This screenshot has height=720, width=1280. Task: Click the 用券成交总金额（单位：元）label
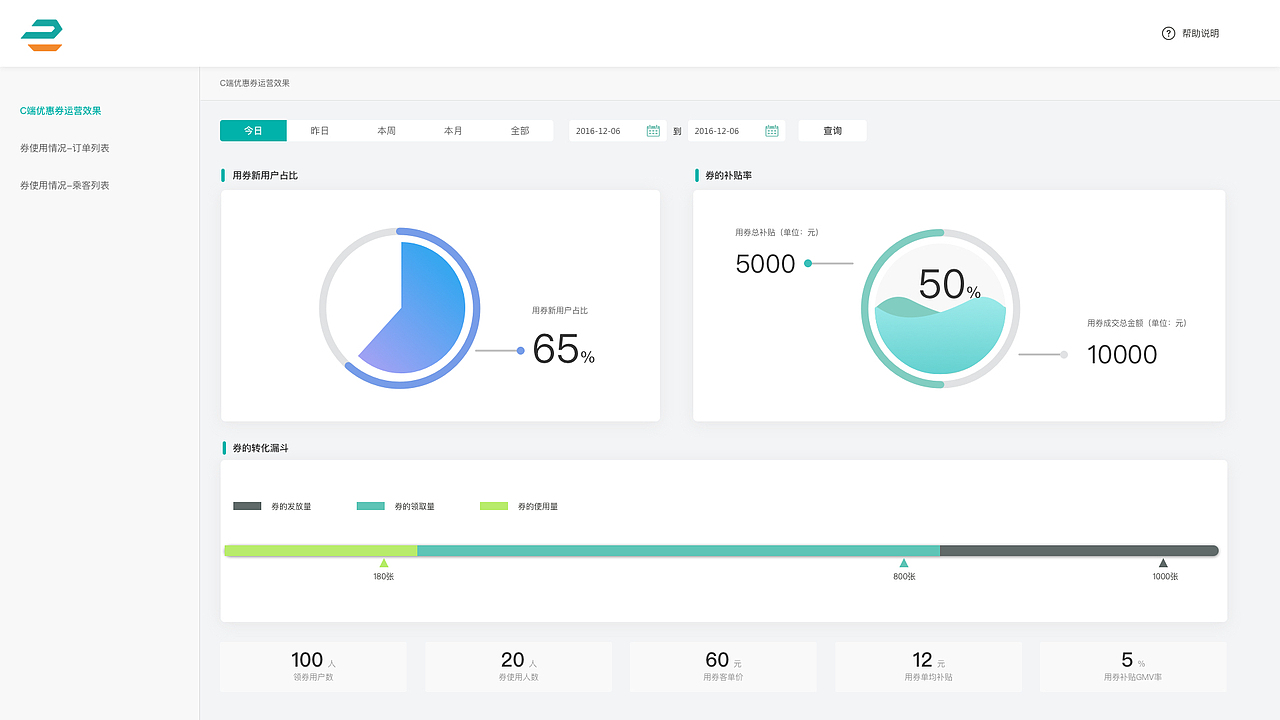coord(1137,323)
